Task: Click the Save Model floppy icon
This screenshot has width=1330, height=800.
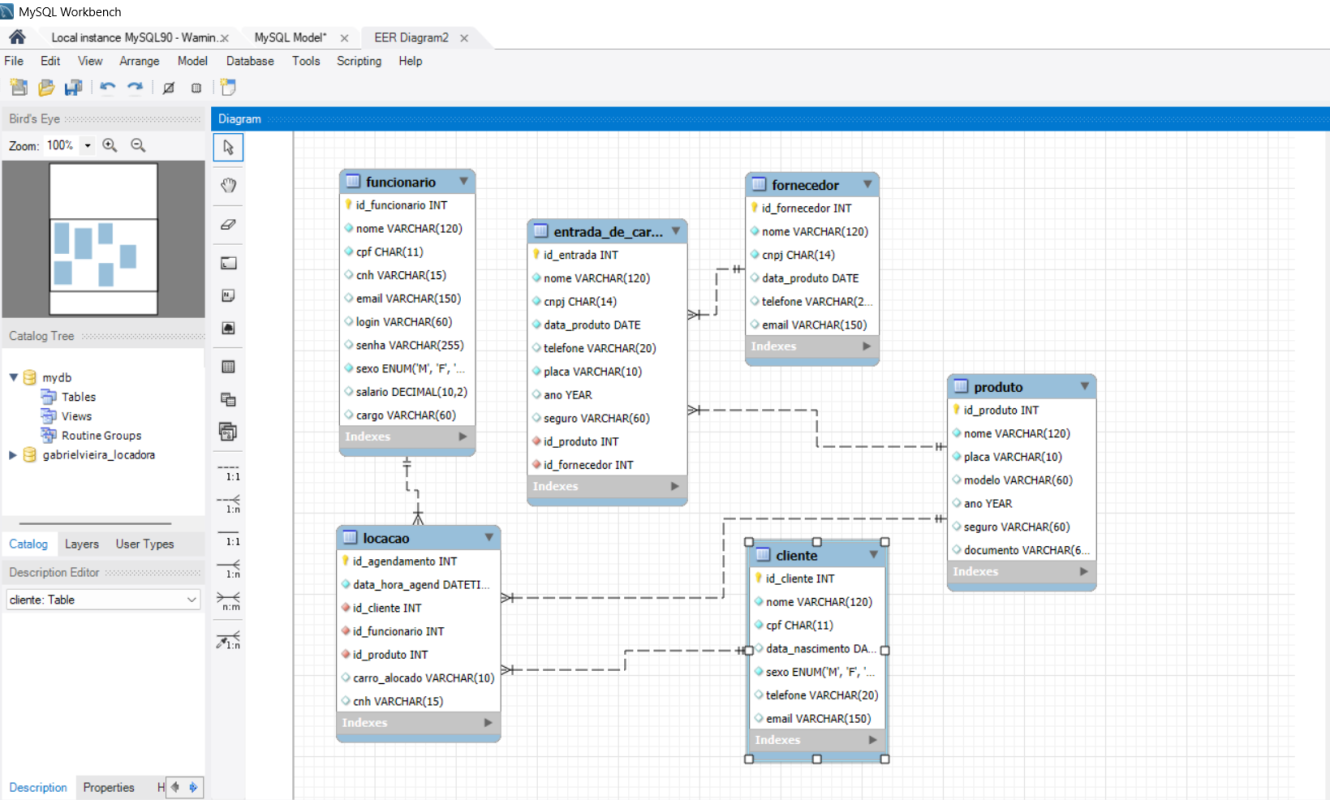Action: (x=73, y=88)
